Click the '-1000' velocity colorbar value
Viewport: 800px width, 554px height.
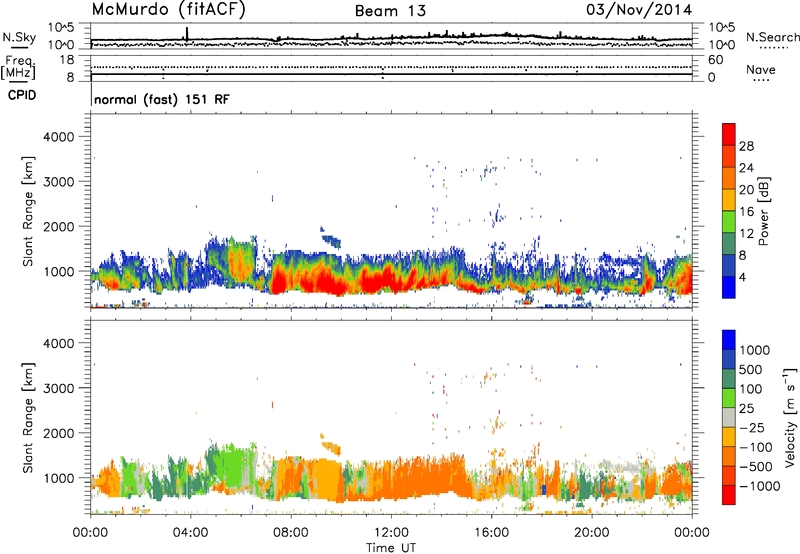pos(760,486)
